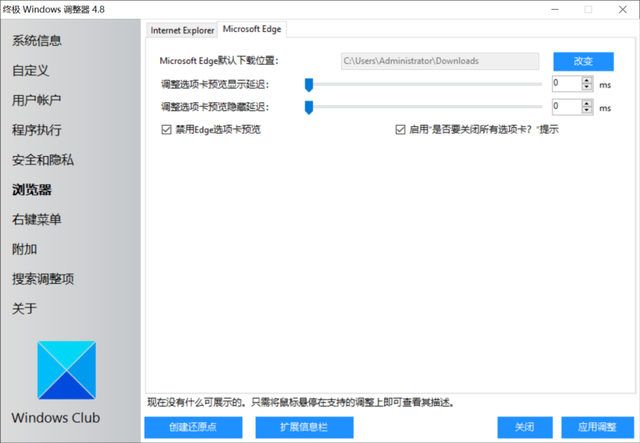Toggle the 是否要关闭所有选项卡 prompt checkbox
The image size is (640, 443).
coord(400,130)
